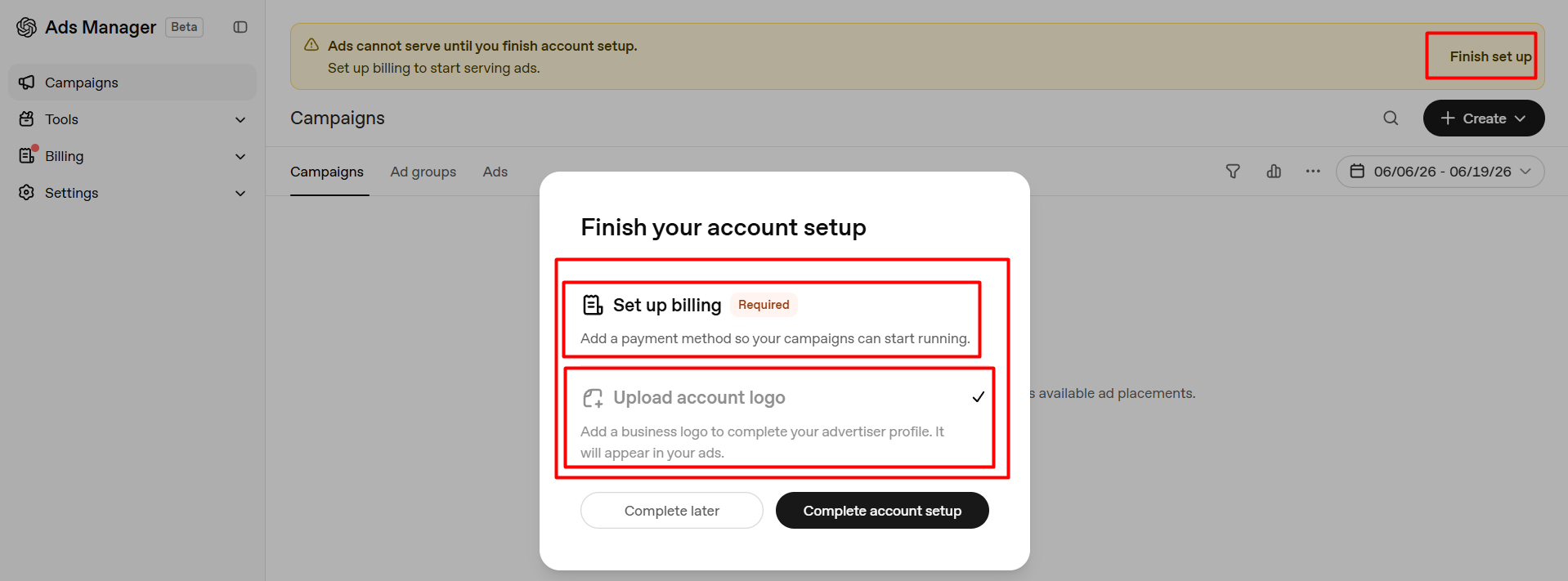Open the search magnifier icon
The image size is (1568, 581).
1391,118
